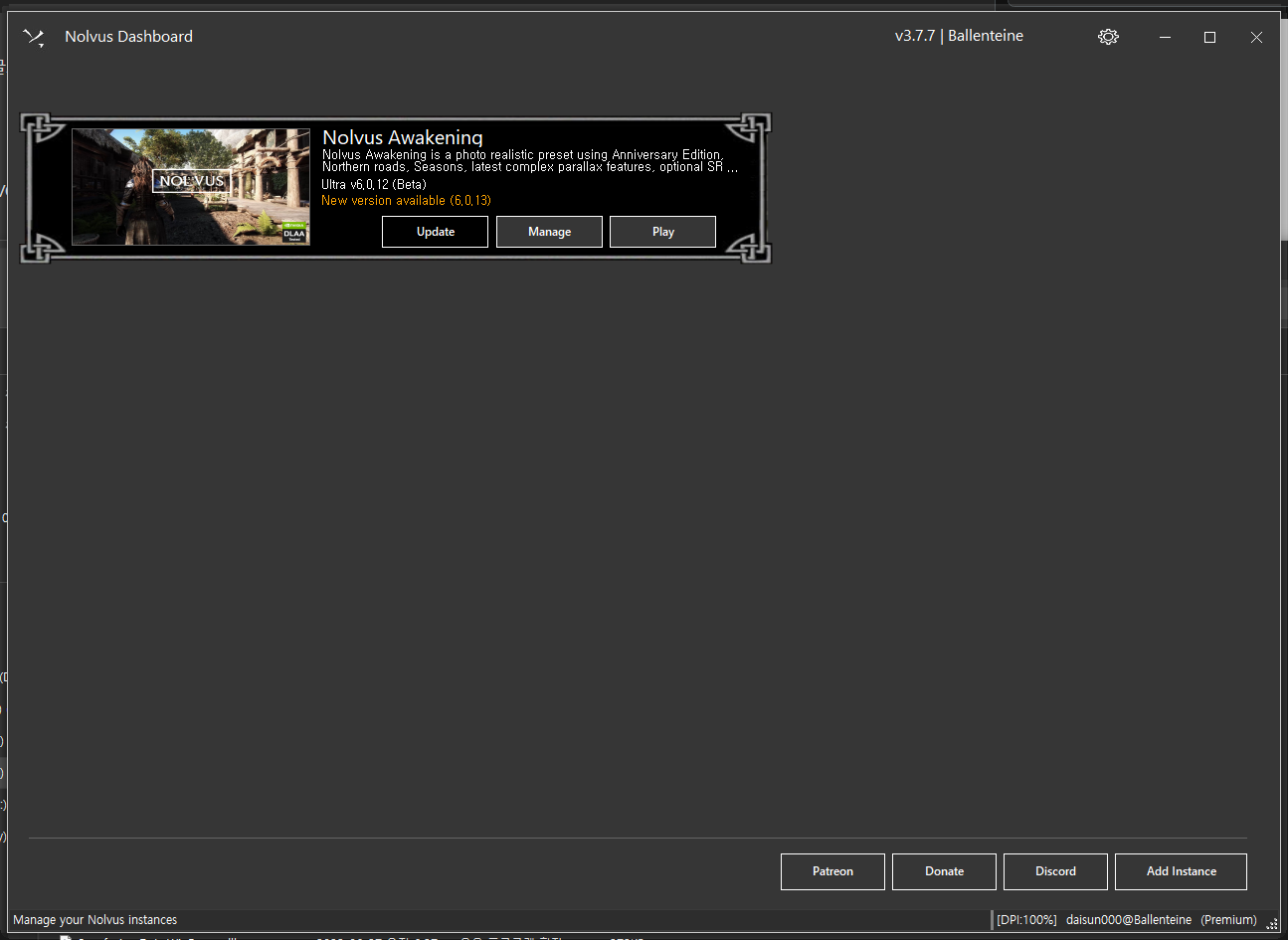Click the Nolvus Dashboard title text
The height and width of the screenshot is (940, 1288).
coord(129,37)
